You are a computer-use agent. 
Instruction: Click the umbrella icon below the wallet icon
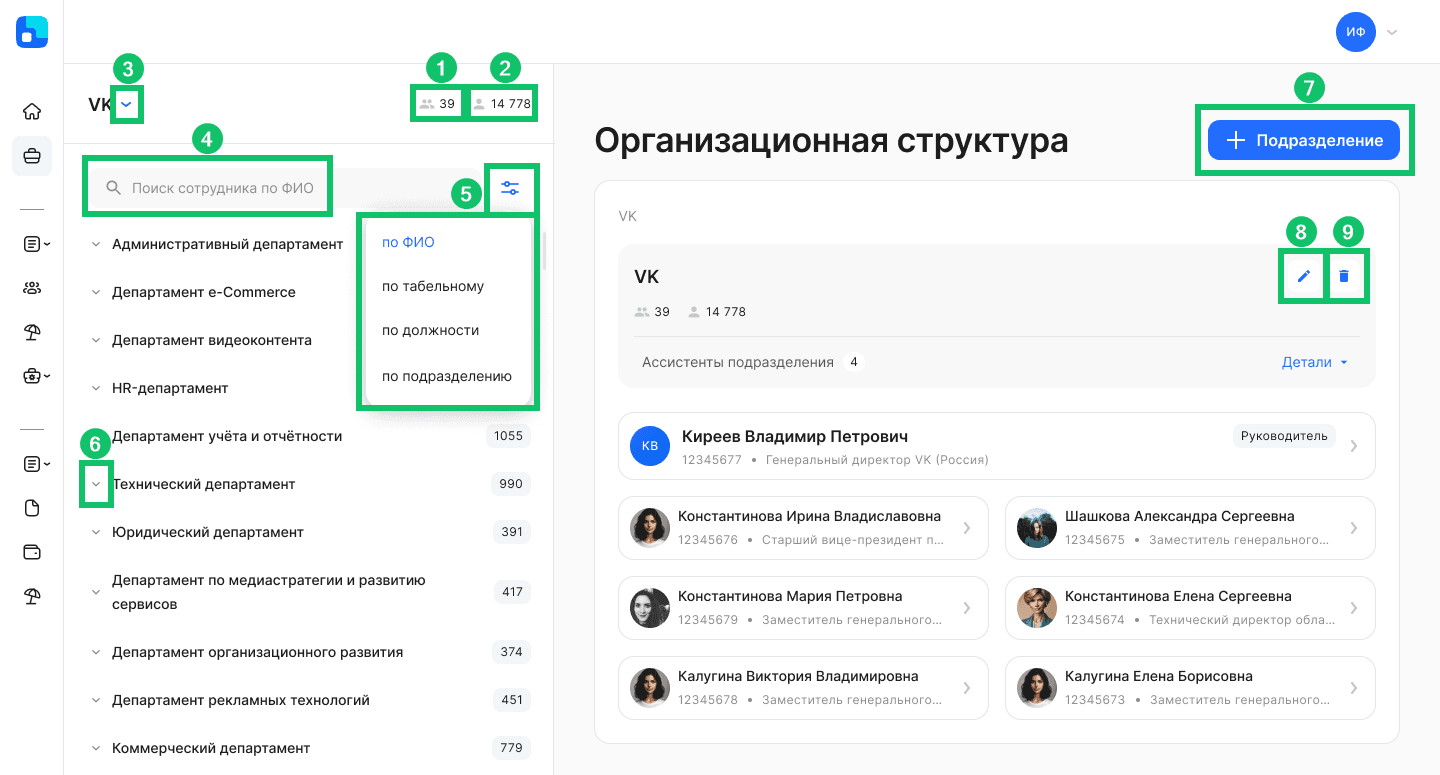pos(32,597)
